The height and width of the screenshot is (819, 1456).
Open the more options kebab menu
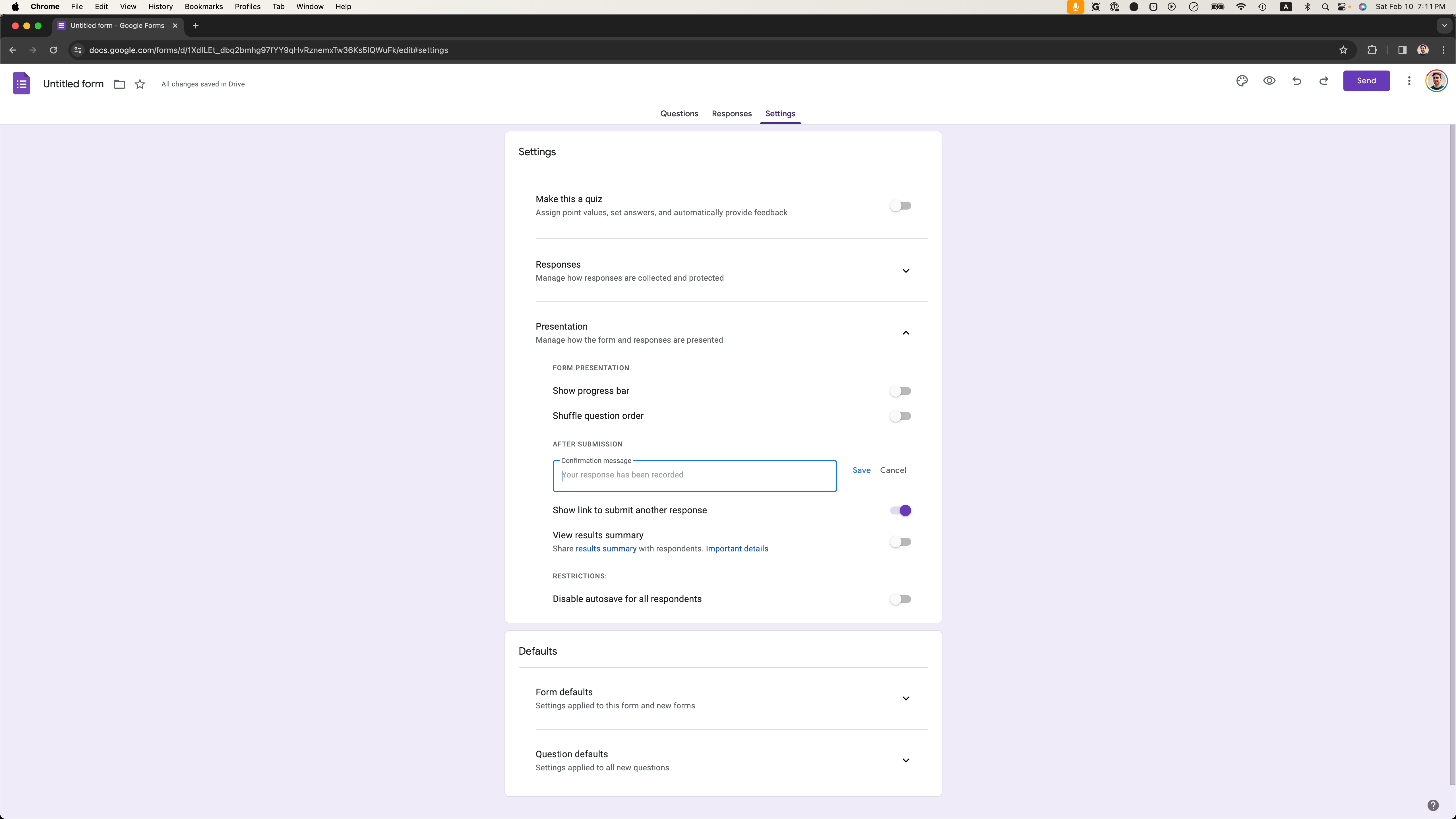point(1409,81)
